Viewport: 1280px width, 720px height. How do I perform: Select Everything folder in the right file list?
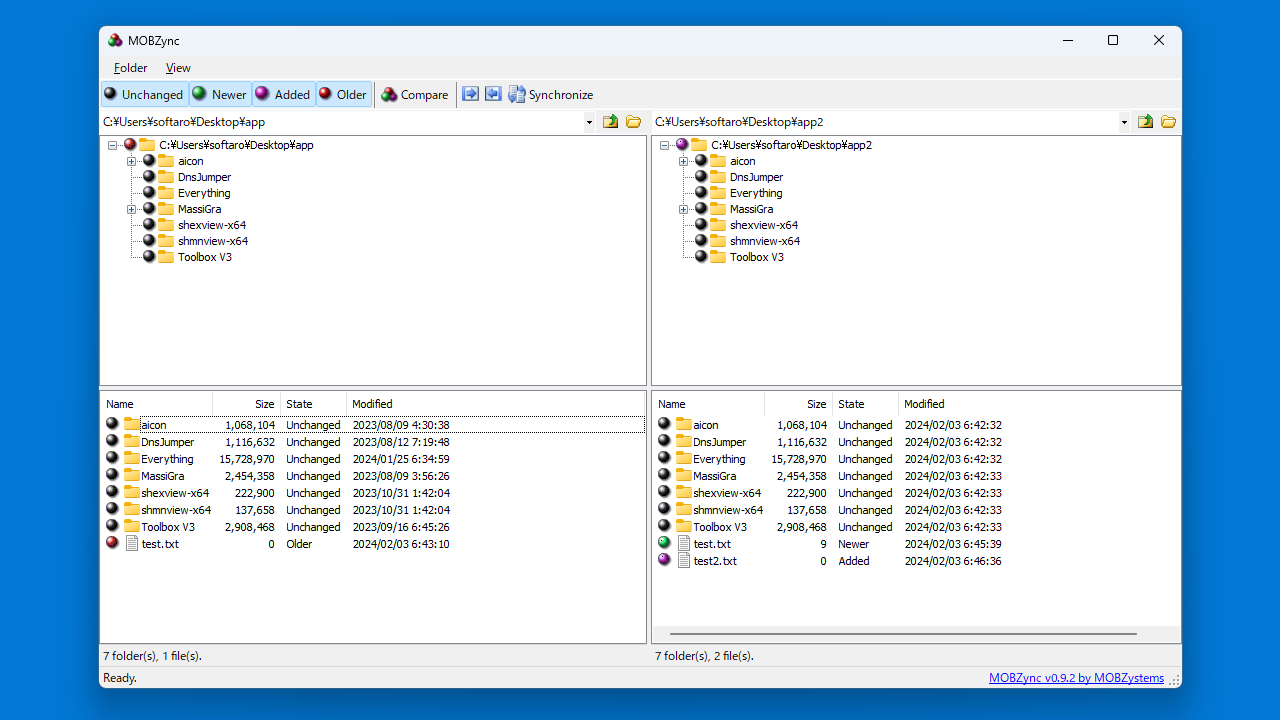click(719, 459)
